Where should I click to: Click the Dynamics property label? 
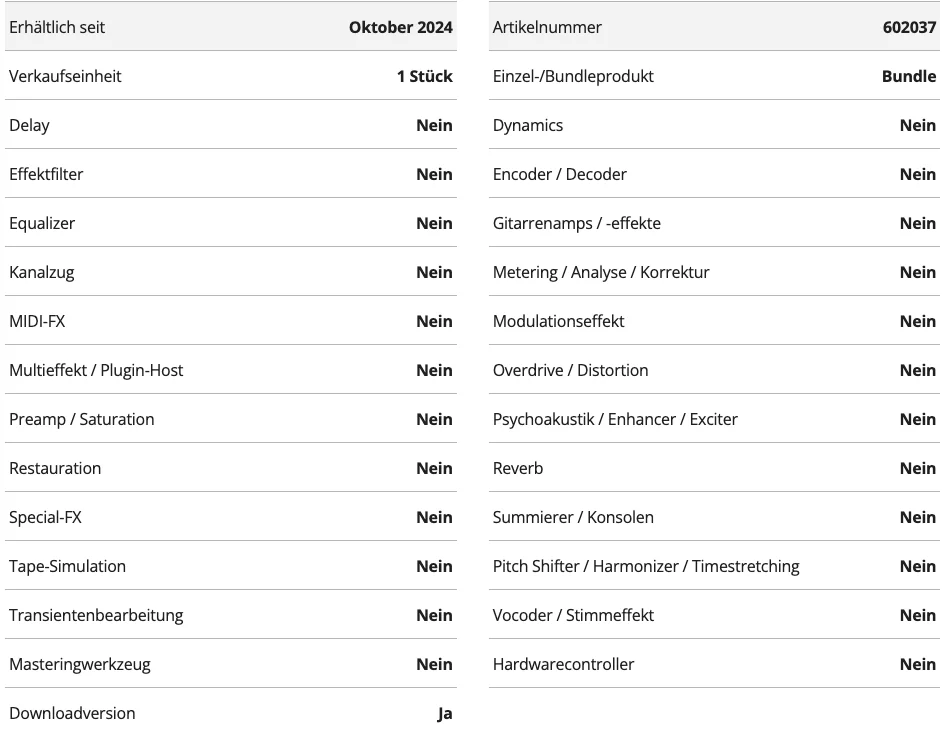pyautogui.click(x=528, y=126)
